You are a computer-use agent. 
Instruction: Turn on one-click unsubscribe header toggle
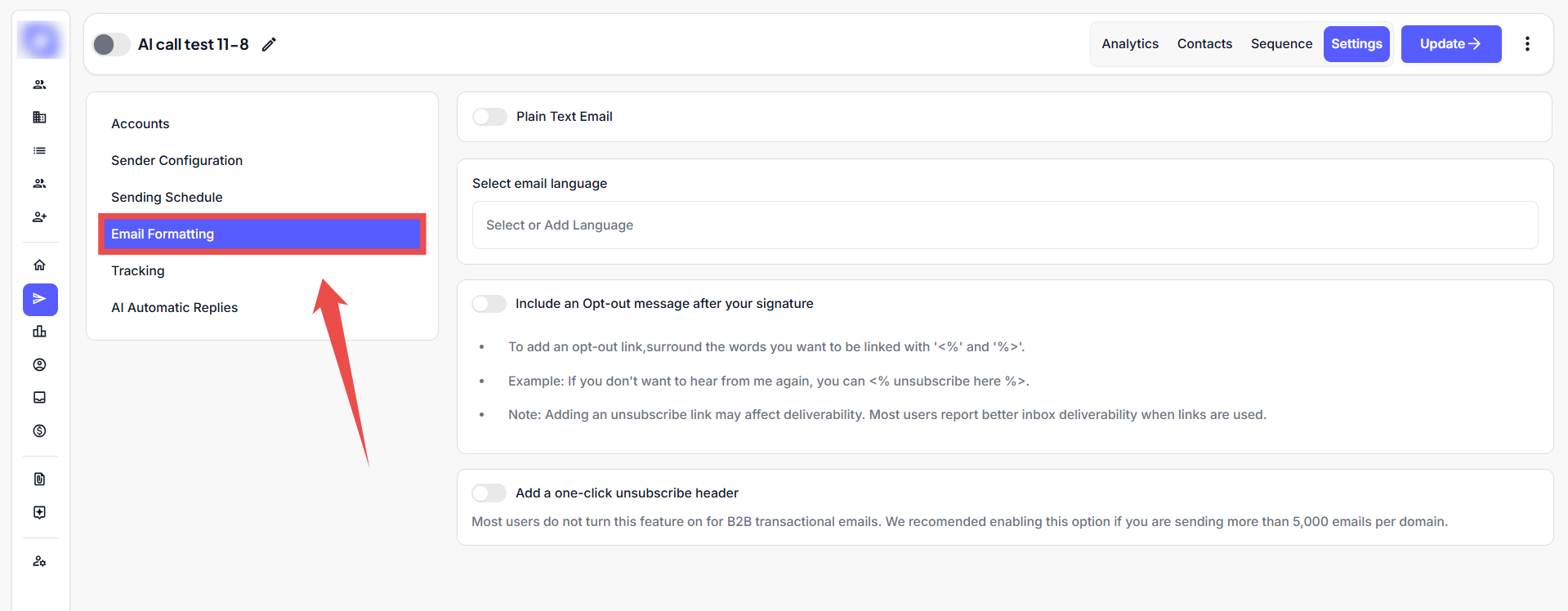[x=489, y=493]
